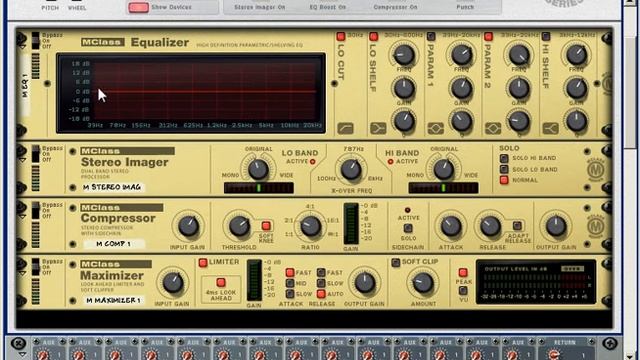Click the Lo Shelf Gain knob
This screenshot has width=640, height=360.
coord(404,88)
